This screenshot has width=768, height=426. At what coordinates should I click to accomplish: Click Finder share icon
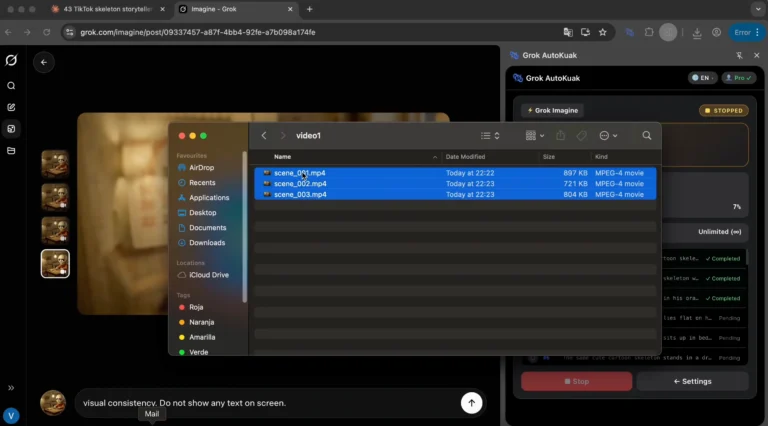tap(560, 136)
